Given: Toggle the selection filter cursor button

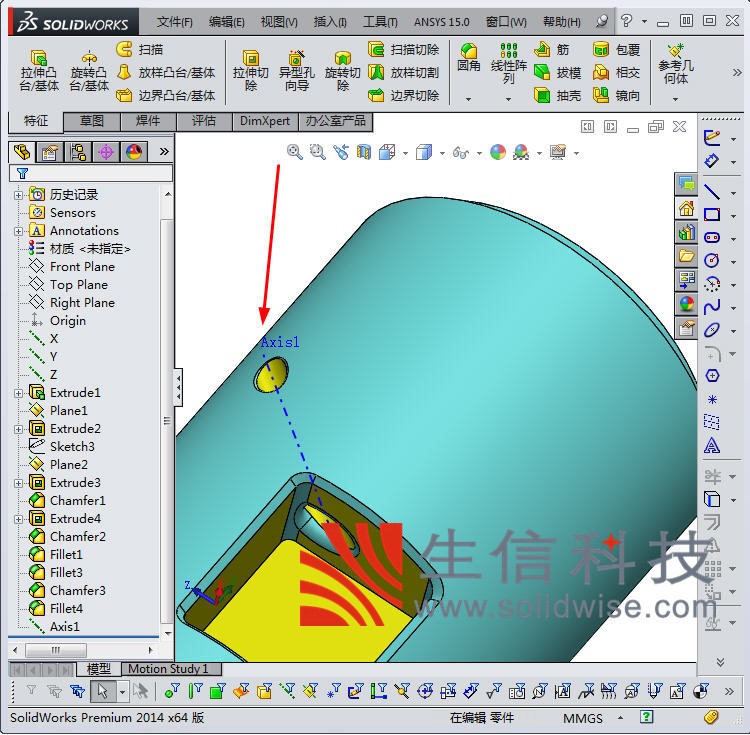Looking at the screenshot, I should 103,691.
